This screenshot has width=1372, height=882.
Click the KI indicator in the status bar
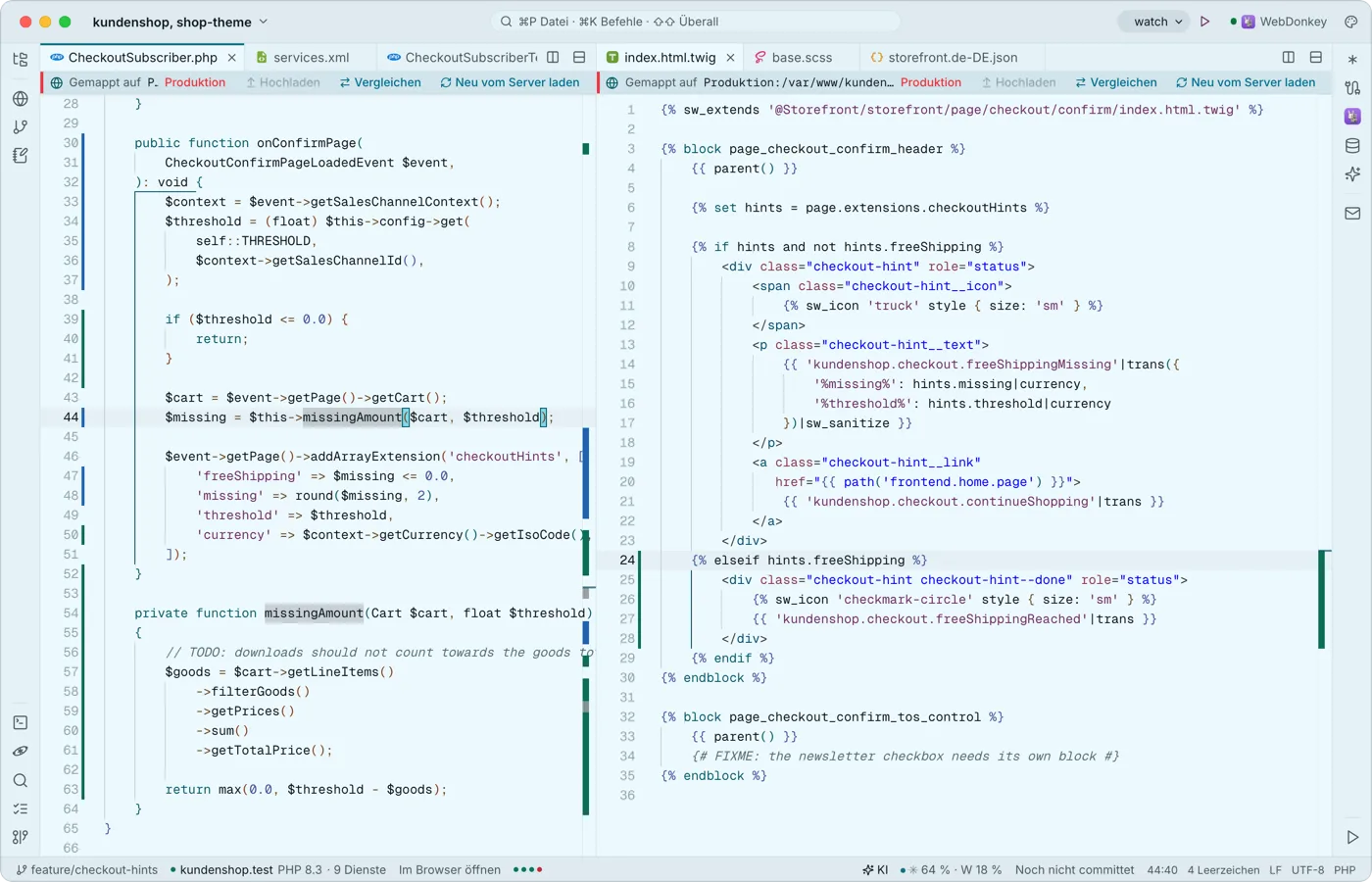(875, 869)
